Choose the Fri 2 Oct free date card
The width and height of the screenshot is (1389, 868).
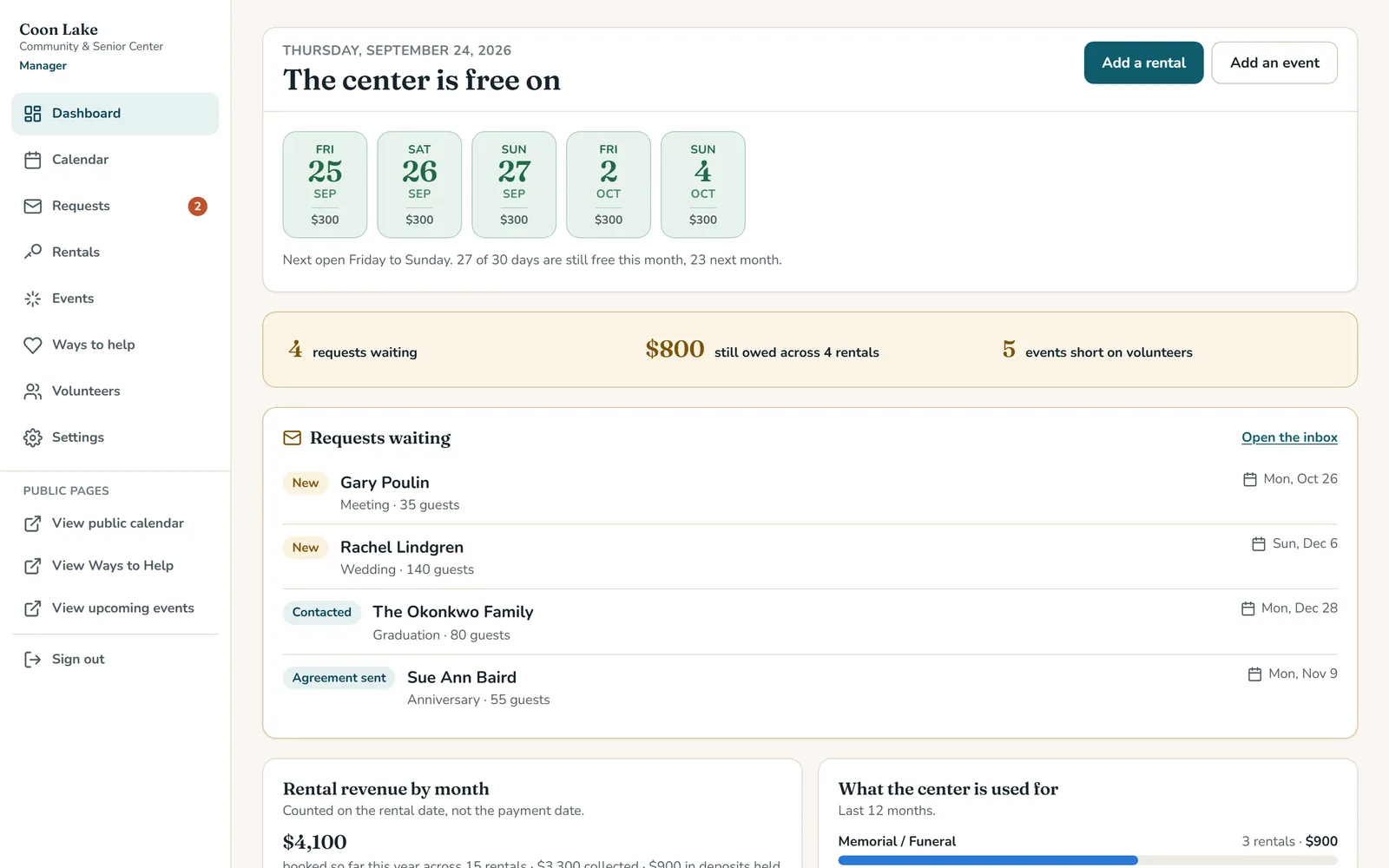(x=609, y=185)
